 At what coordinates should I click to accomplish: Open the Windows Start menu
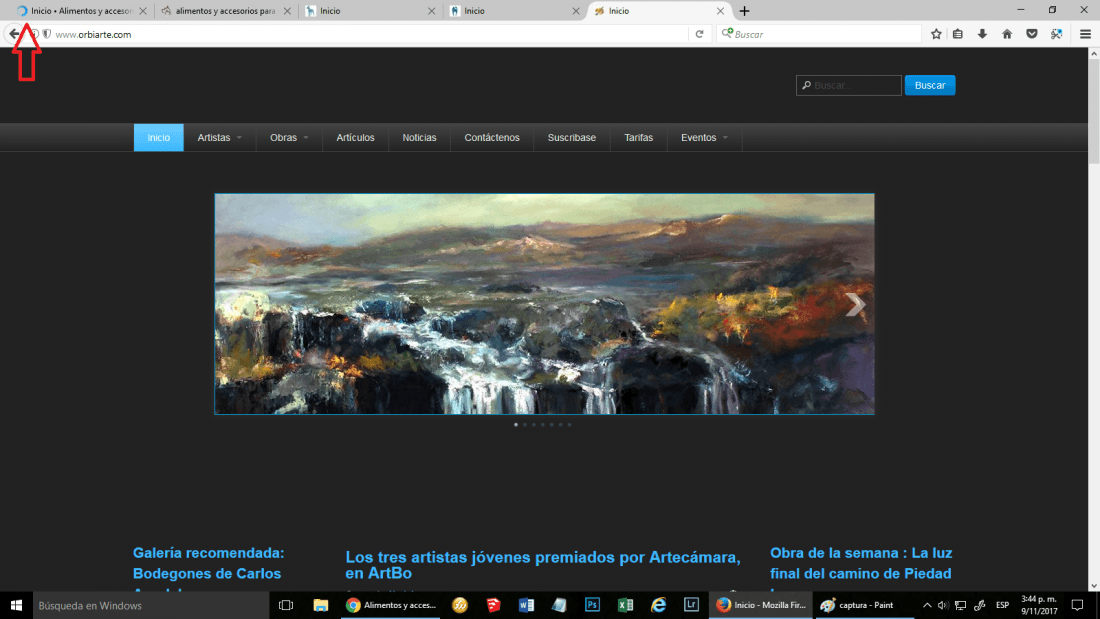(16, 605)
